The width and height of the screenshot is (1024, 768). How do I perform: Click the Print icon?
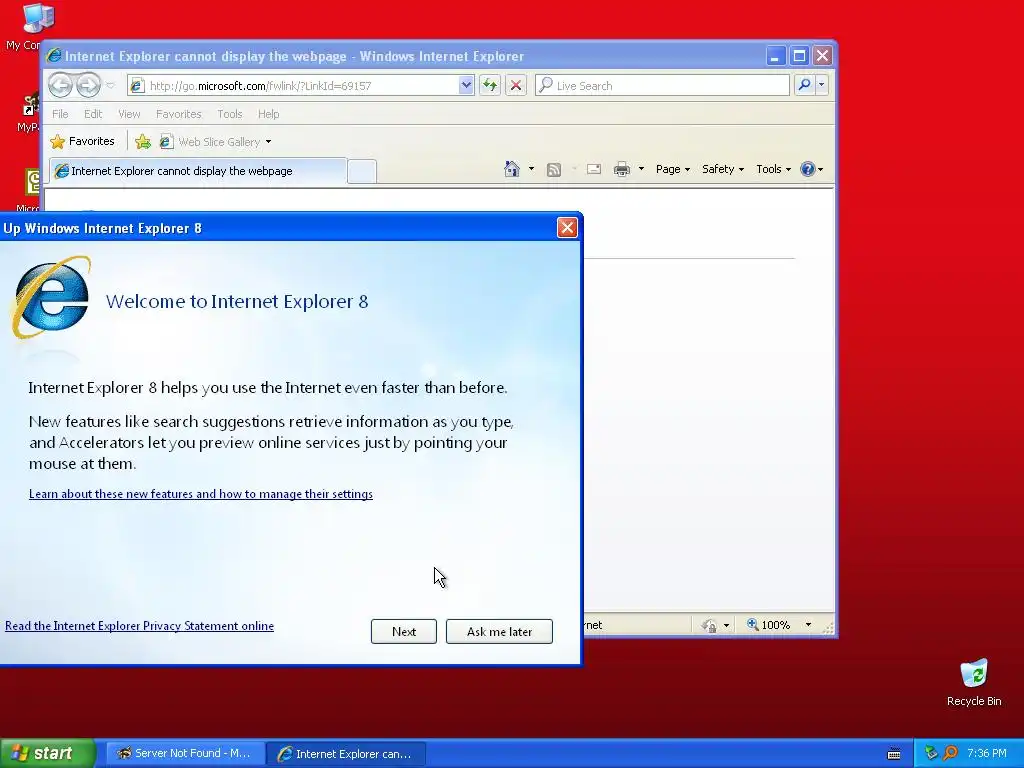click(622, 170)
